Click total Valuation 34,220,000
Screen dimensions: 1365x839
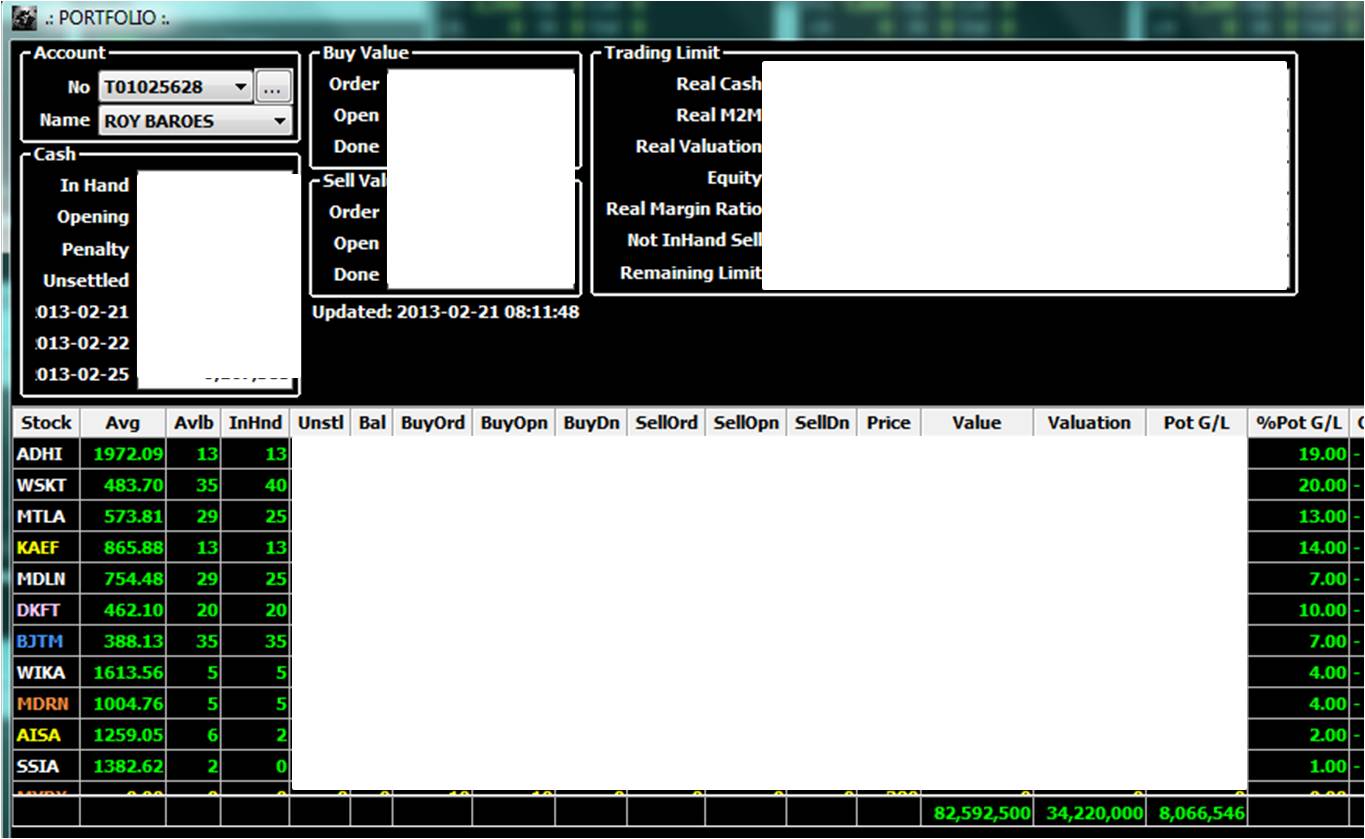[1089, 812]
